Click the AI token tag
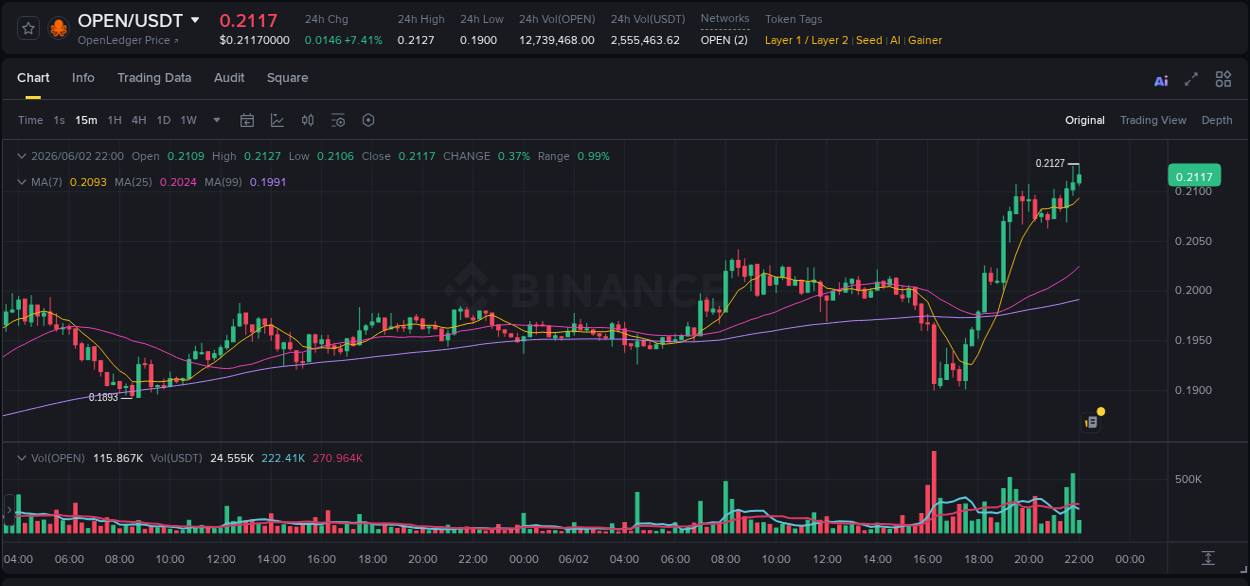This screenshot has height=586, width=1250. coord(895,40)
